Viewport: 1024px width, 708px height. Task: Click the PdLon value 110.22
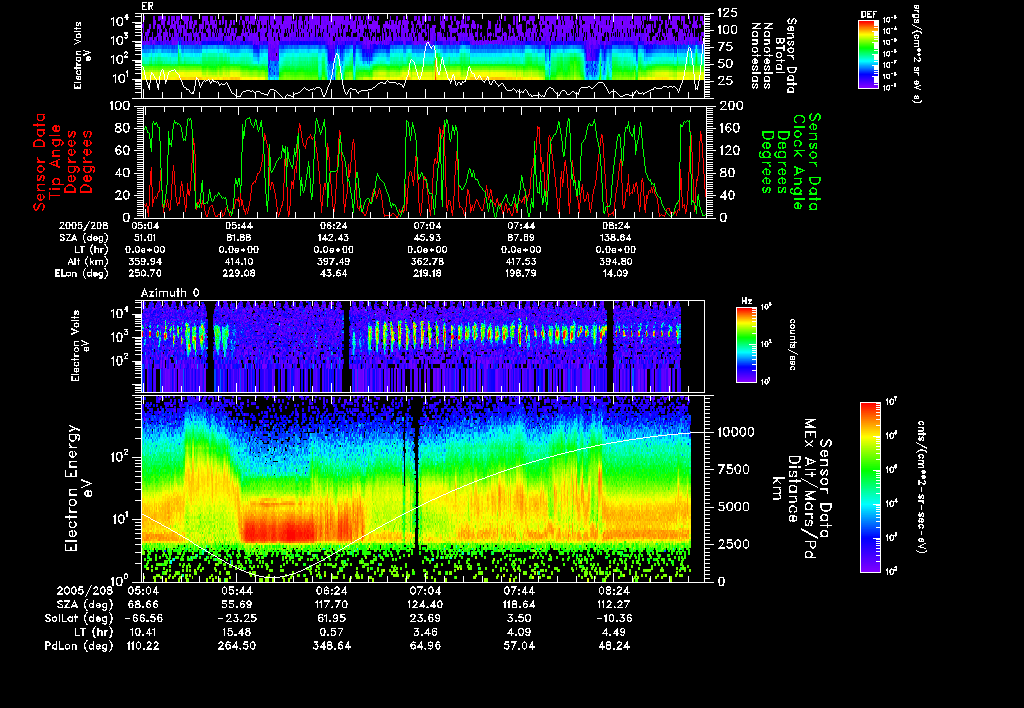(143, 645)
